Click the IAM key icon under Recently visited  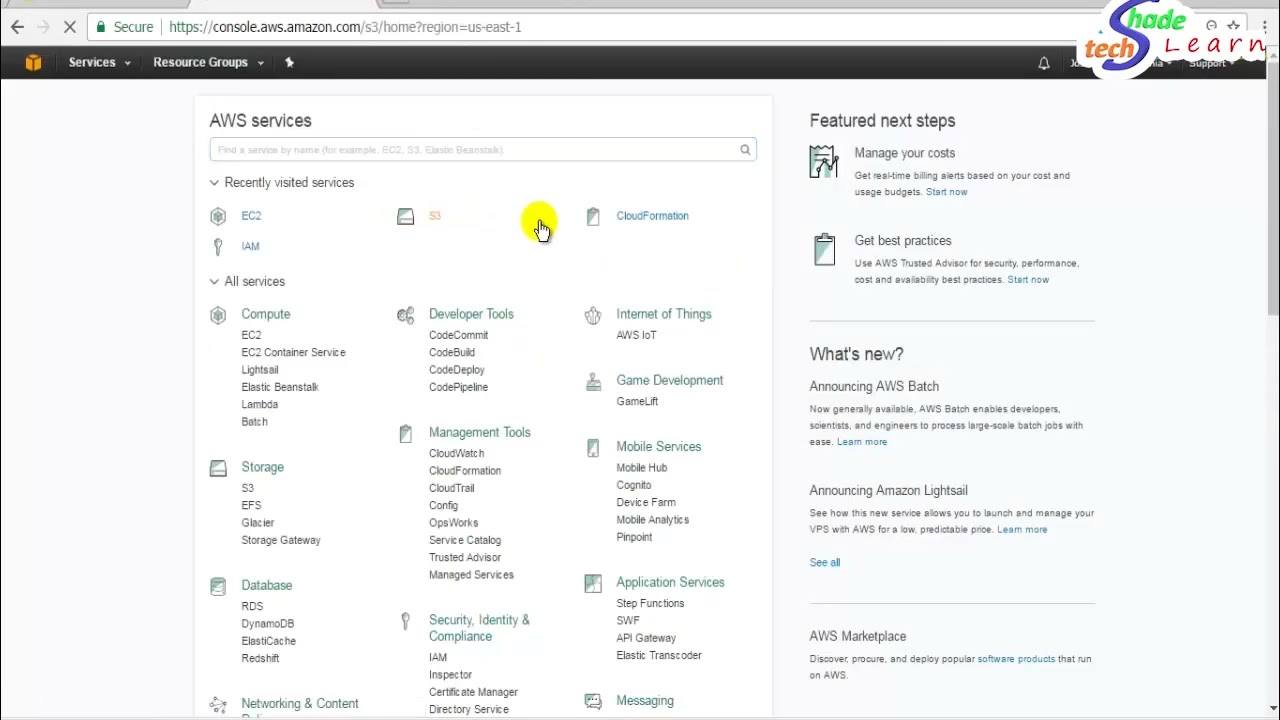pos(218,246)
